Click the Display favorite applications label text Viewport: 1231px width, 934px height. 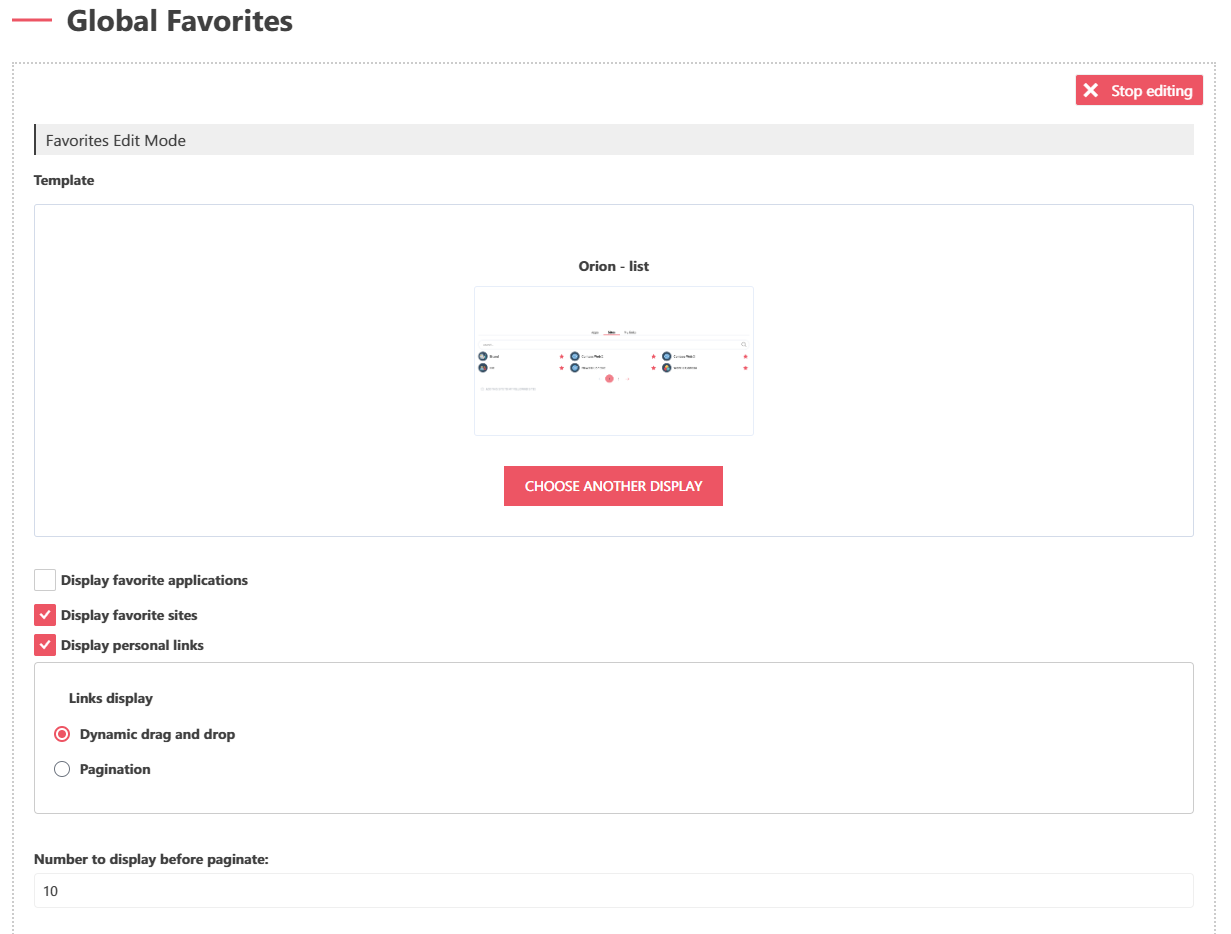[154, 580]
